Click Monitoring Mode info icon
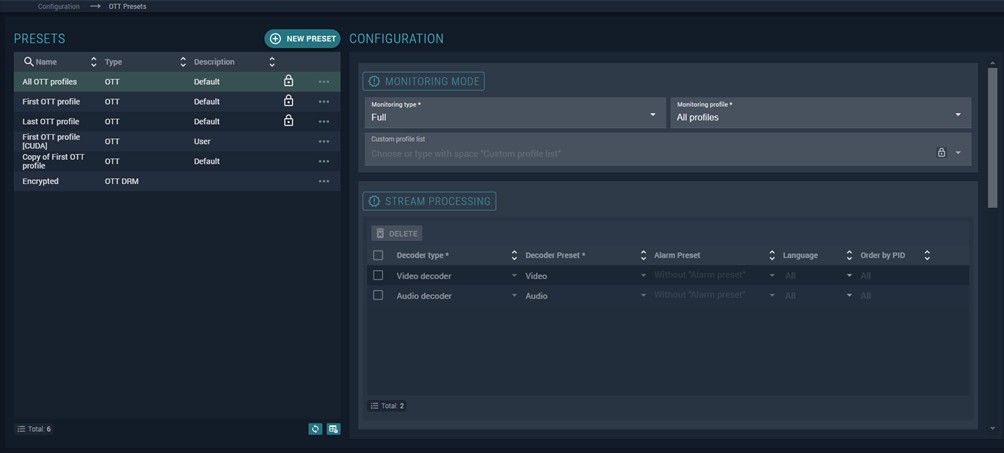Screen dimensions: 1004x453 (x=375, y=81)
